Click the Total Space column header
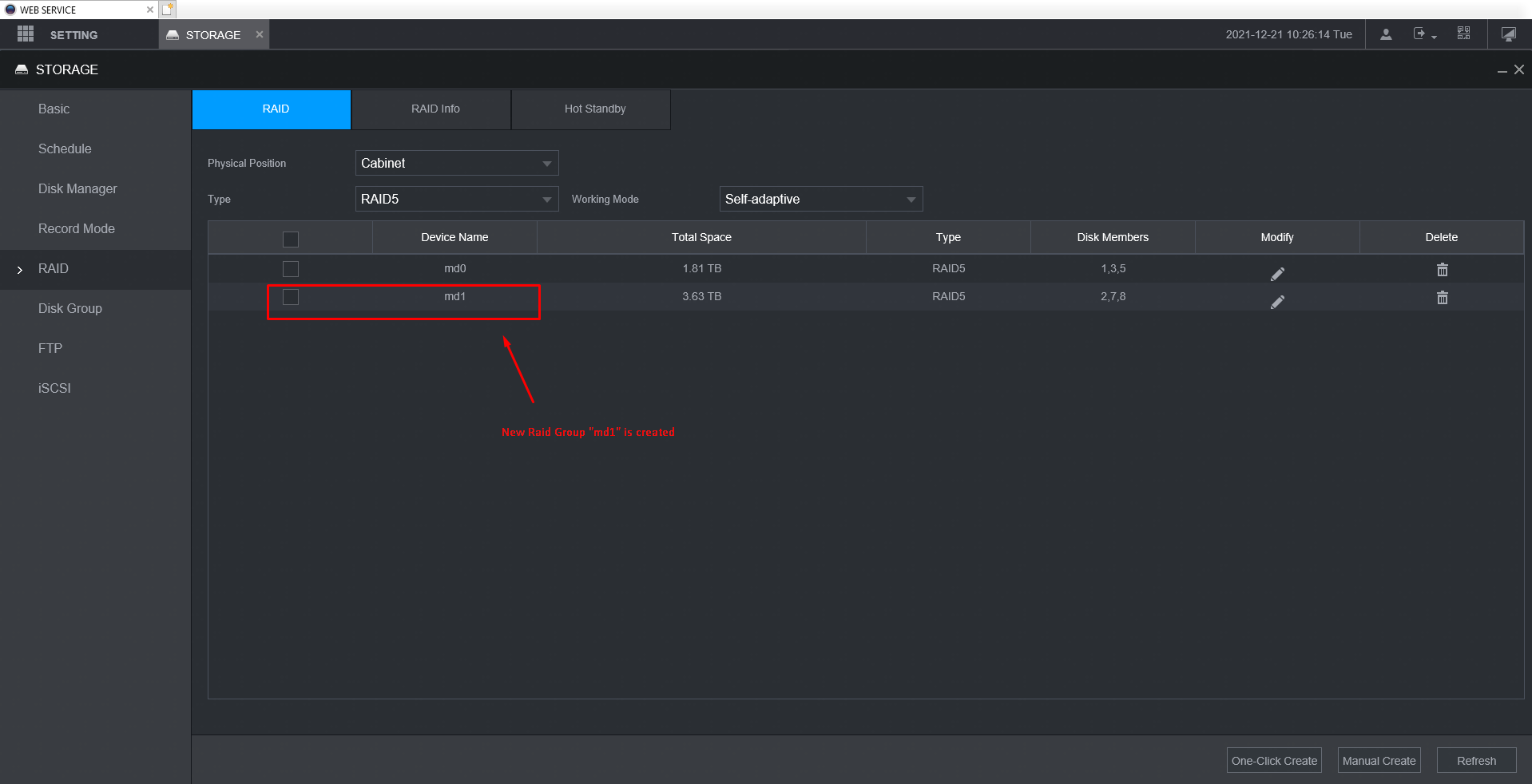The width and height of the screenshot is (1532, 784). pos(701,237)
